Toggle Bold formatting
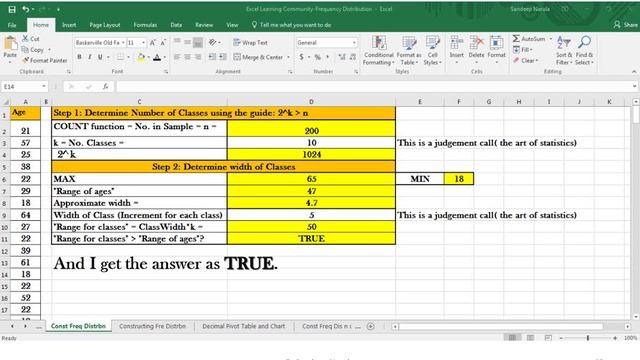The height and width of the screenshot is (360, 640). click(x=79, y=57)
